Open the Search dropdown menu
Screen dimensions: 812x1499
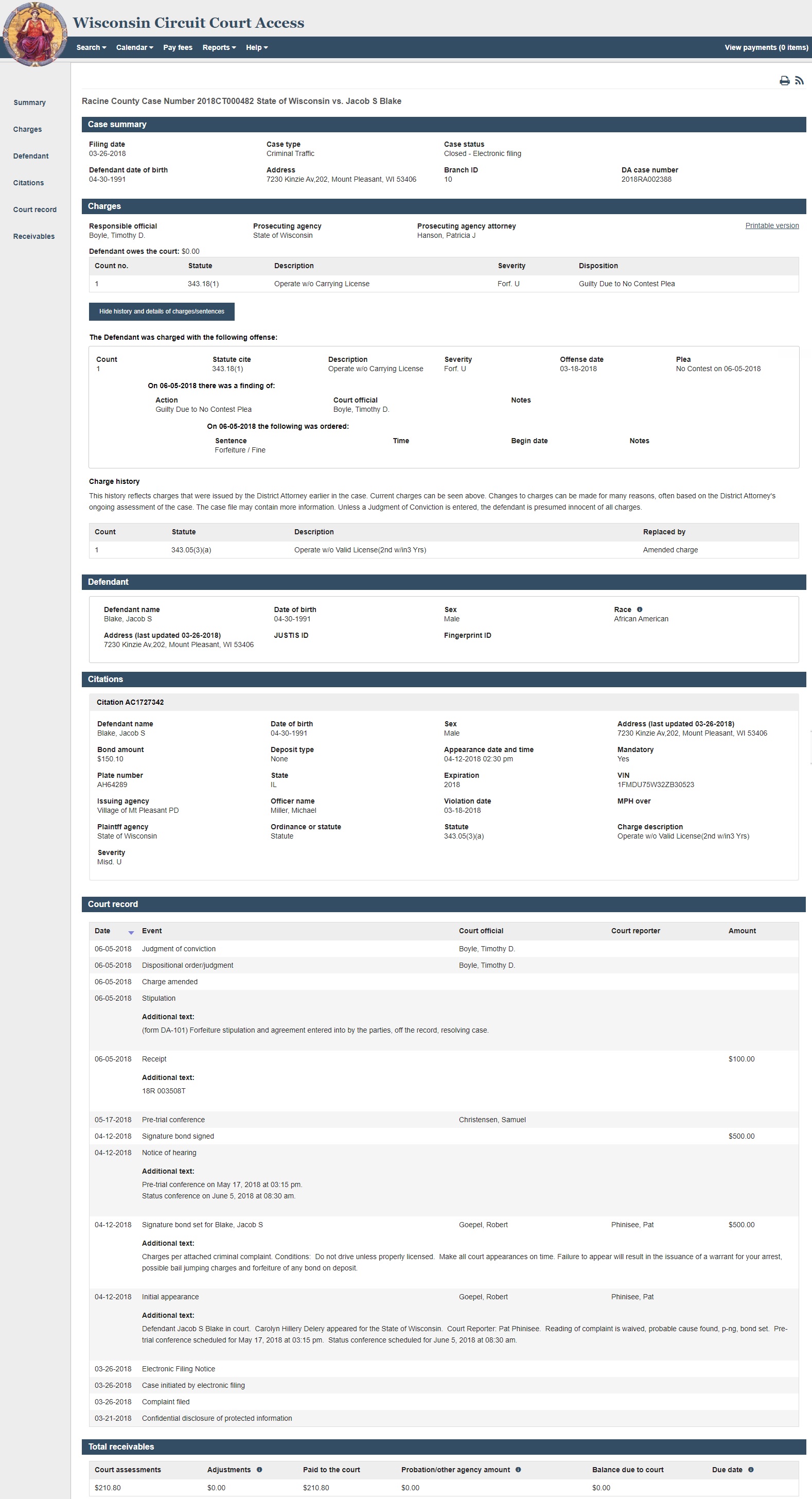pyautogui.click(x=91, y=48)
